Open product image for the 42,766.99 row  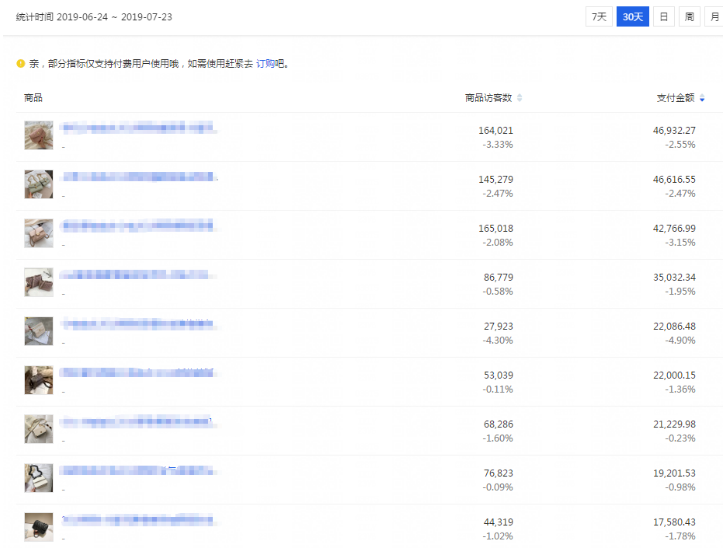tap(39, 233)
